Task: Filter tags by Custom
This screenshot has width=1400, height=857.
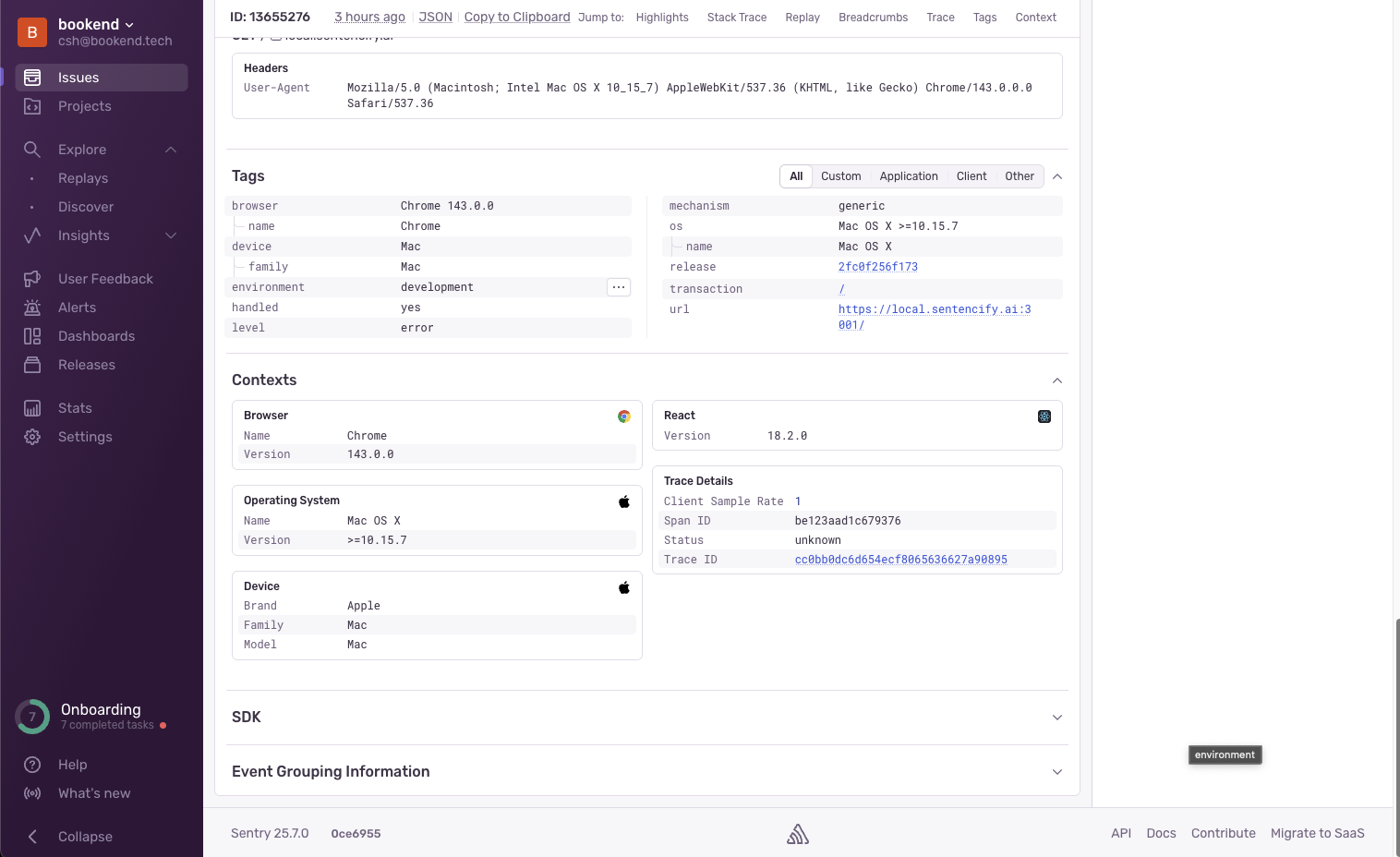Action: pyautogui.click(x=840, y=176)
